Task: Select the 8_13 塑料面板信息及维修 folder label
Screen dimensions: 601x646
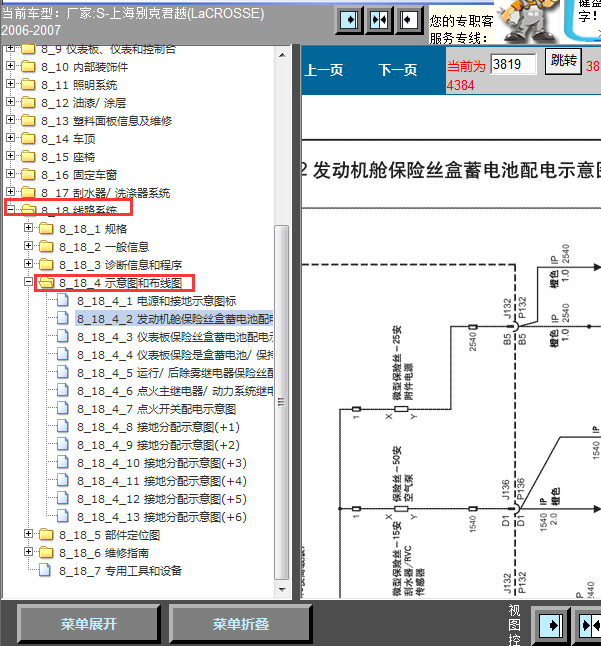Action: (x=106, y=121)
